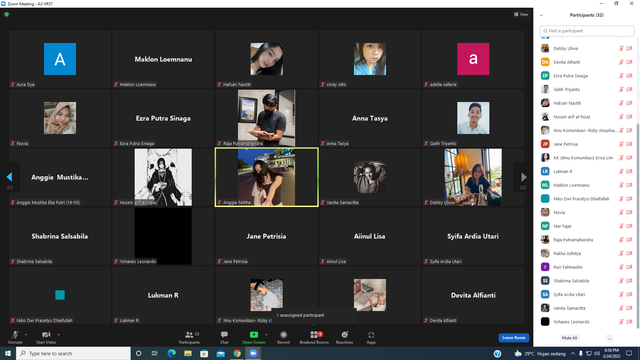Image resolution: width=640 pixels, height=360 pixels.
Task: Open the View layout dropdown
Action: coord(521,14)
